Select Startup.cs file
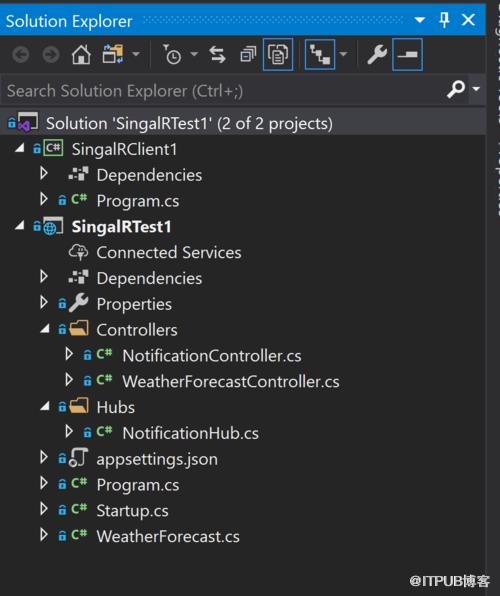The image size is (500, 596). (132, 511)
